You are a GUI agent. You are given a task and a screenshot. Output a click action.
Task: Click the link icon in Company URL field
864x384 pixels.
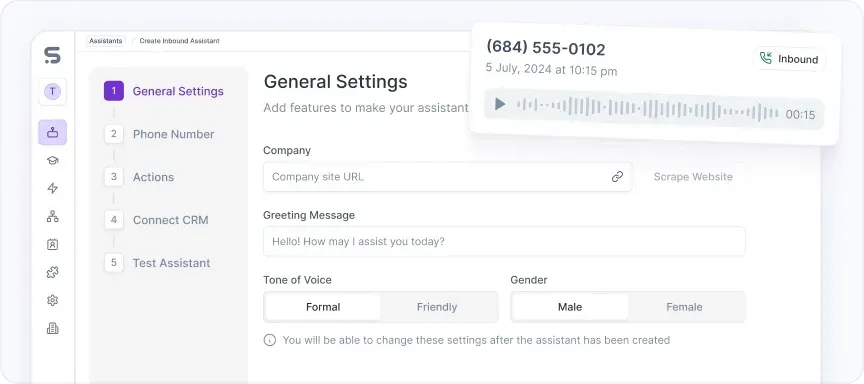point(617,177)
